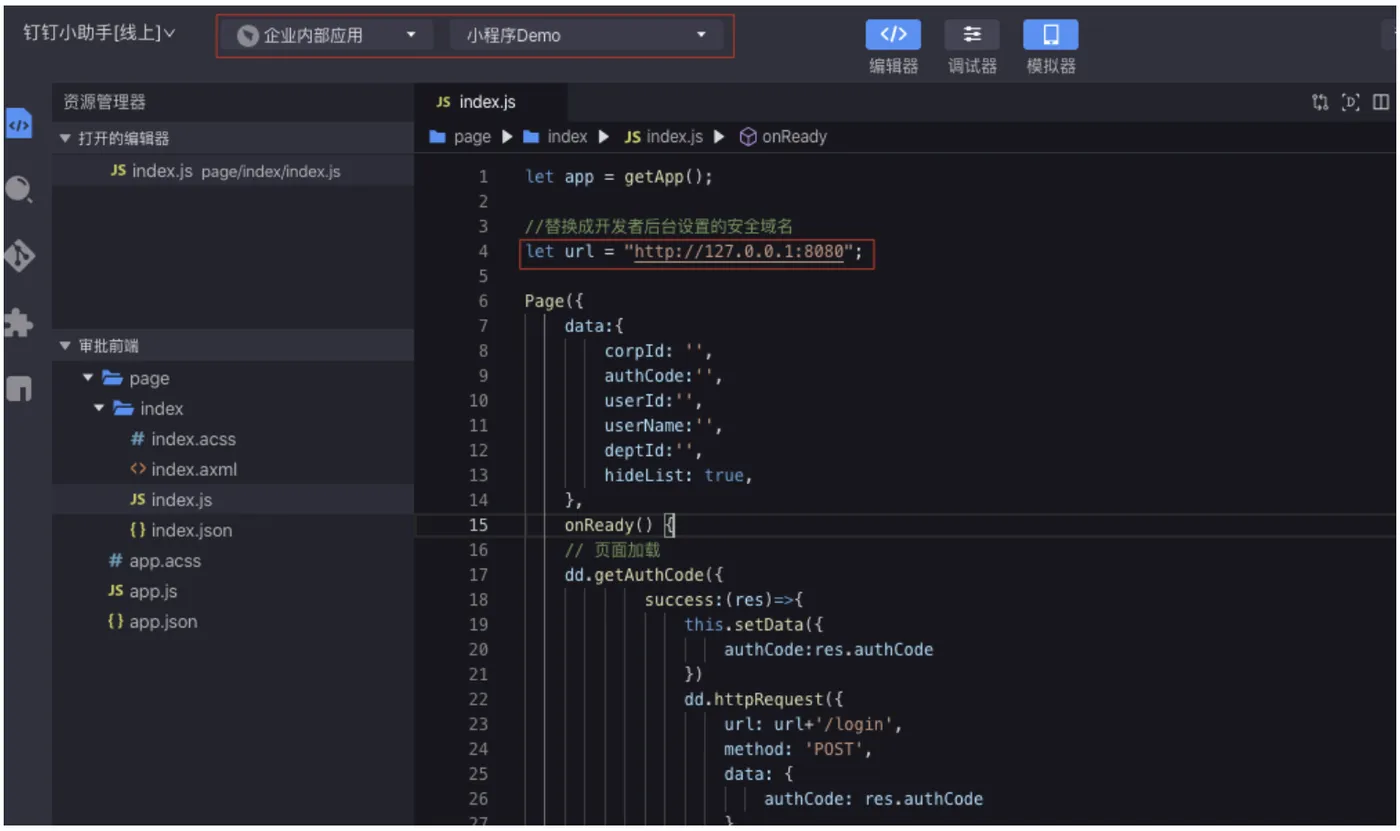Image resolution: width=1400 pixels, height=831 pixels.
Task: Click the dd.httpRequest({ code line
Action: (763, 699)
